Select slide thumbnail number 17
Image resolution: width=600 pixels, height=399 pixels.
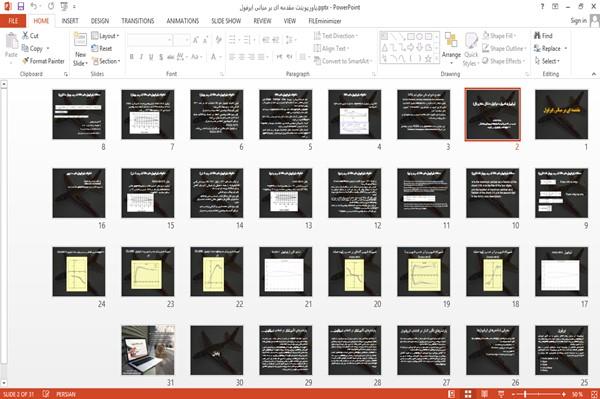click(561, 271)
